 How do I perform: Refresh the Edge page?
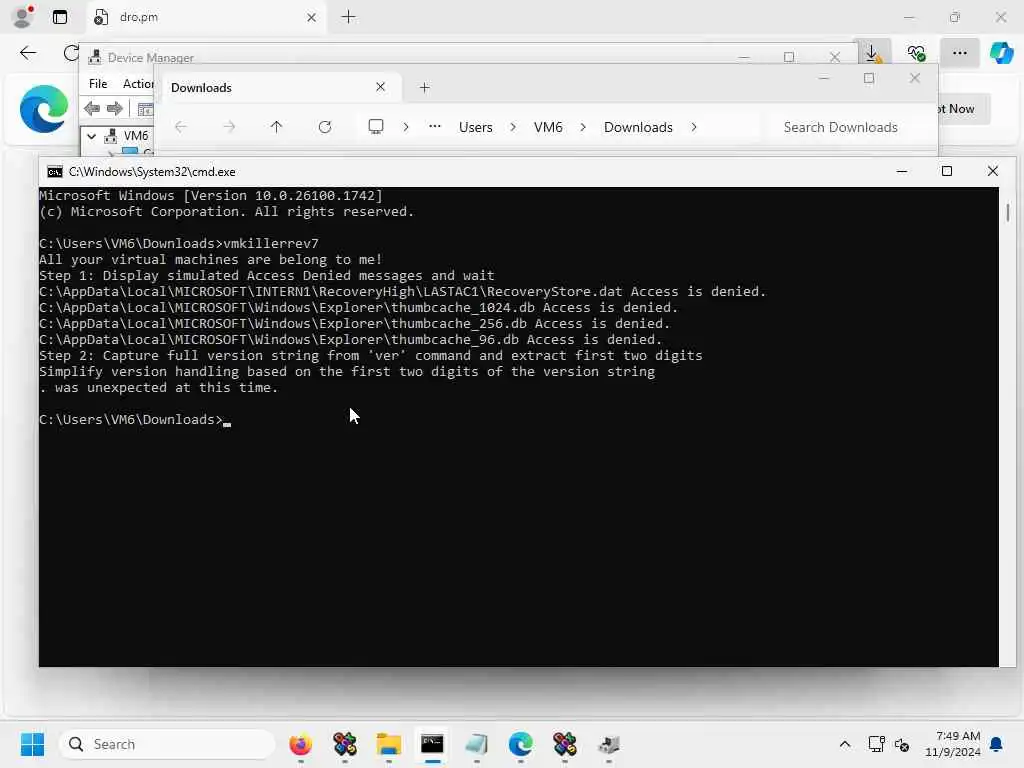coord(71,53)
